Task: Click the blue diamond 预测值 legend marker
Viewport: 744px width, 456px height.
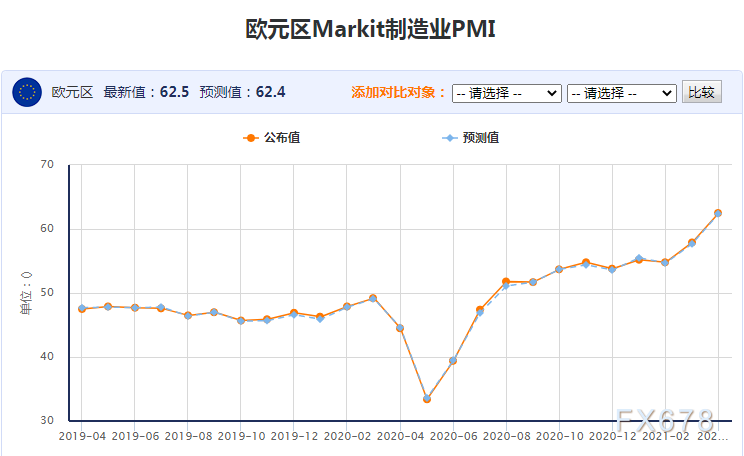Action: (449, 138)
